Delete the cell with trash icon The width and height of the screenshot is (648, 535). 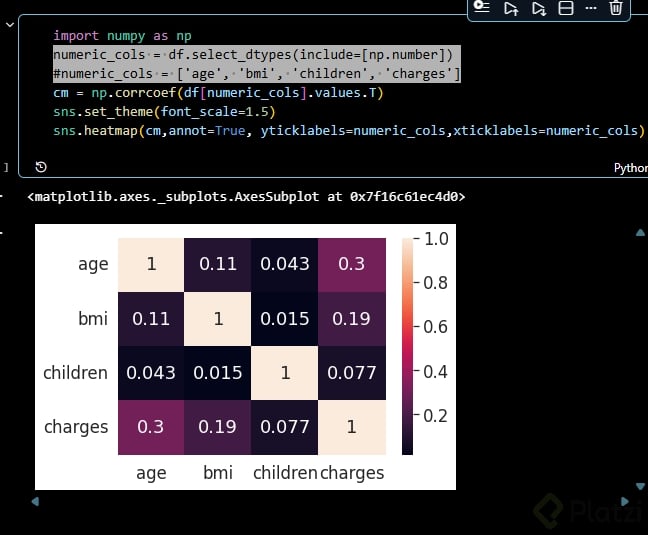point(616,8)
